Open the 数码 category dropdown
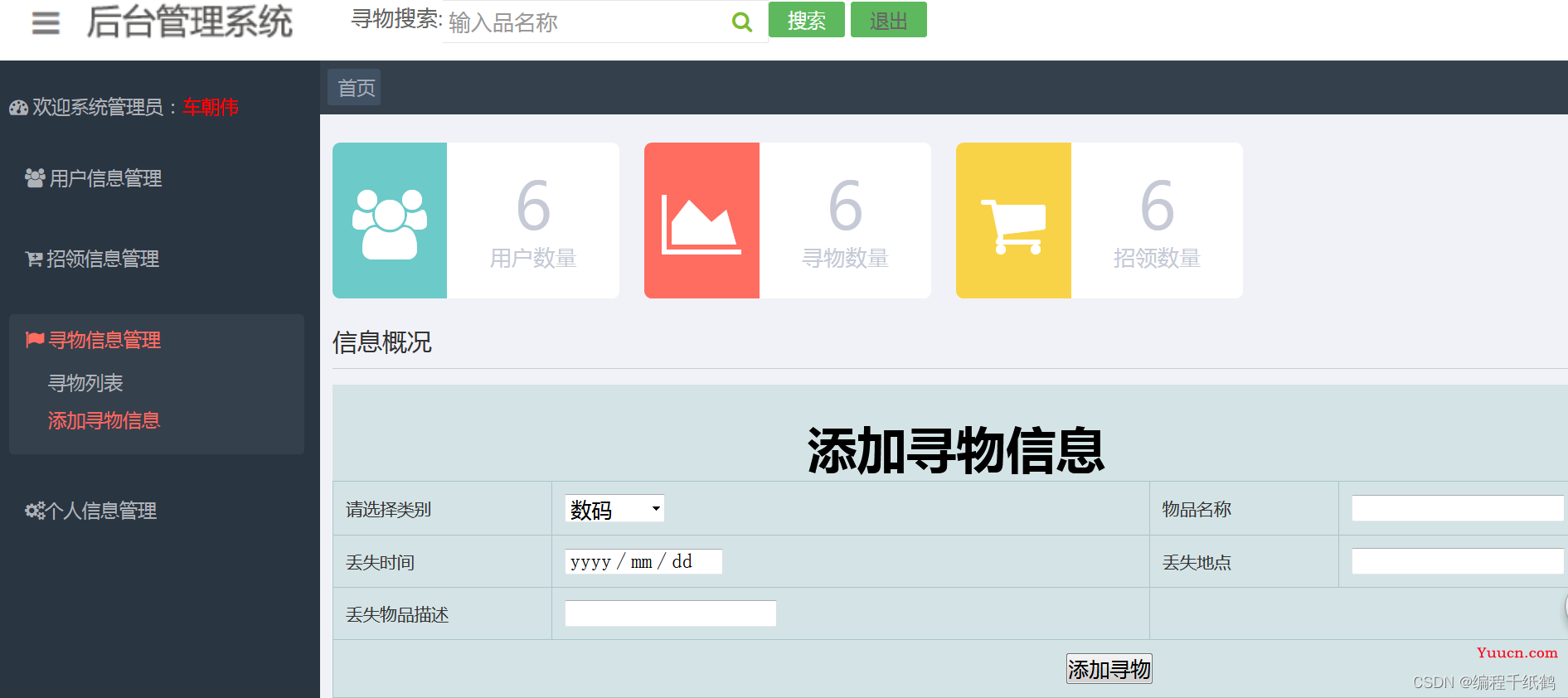 (x=614, y=509)
